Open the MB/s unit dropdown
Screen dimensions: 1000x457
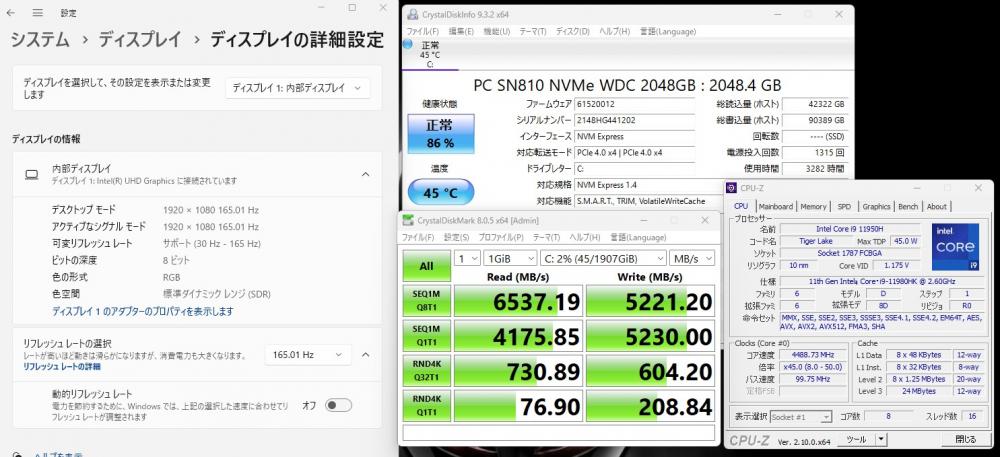tap(691, 258)
